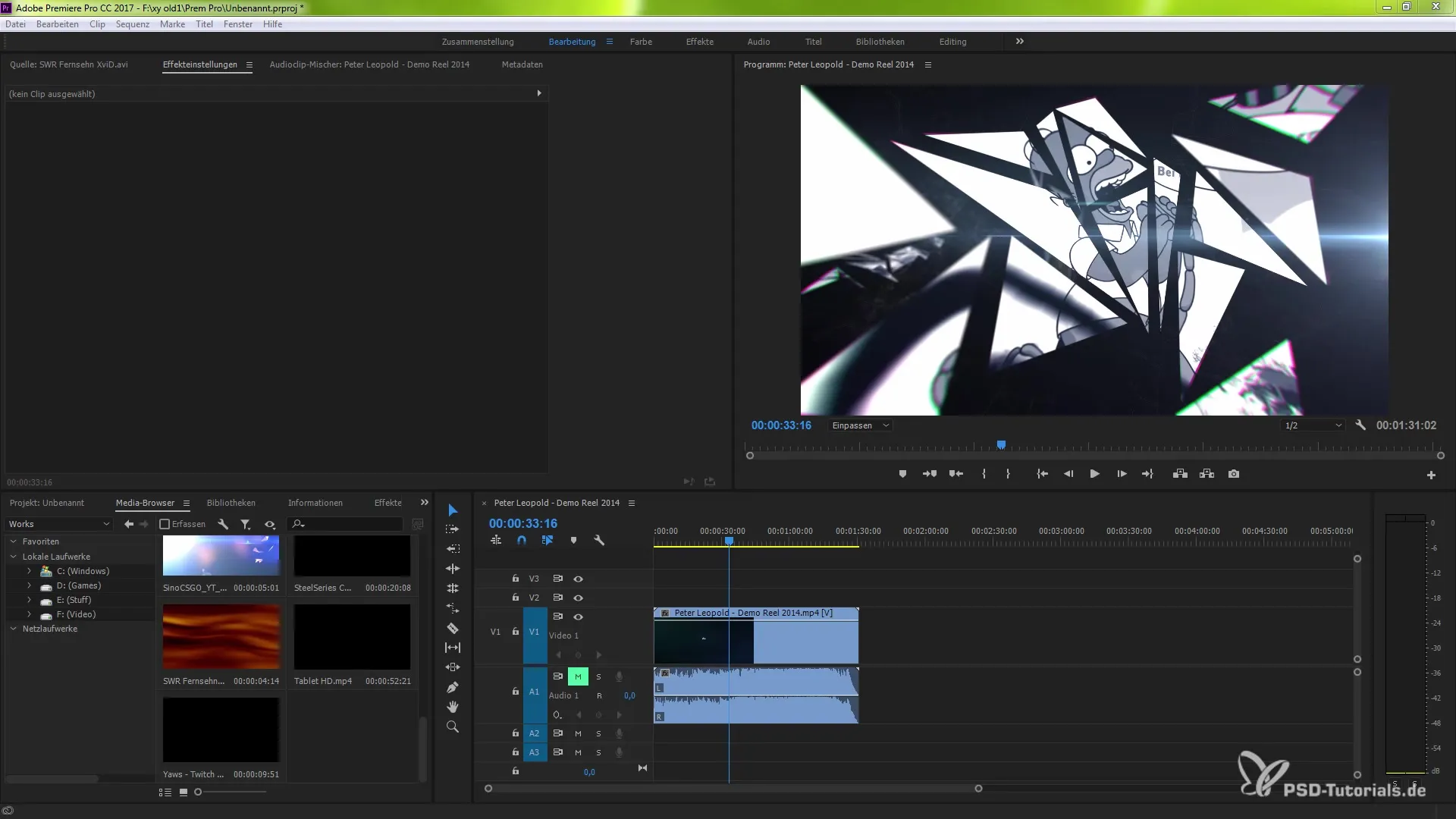The height and width of the screenshot is (819, 1456).
Task: Select the Selection arrow tool
Action: pyautogui.click(x=453, y=510)
